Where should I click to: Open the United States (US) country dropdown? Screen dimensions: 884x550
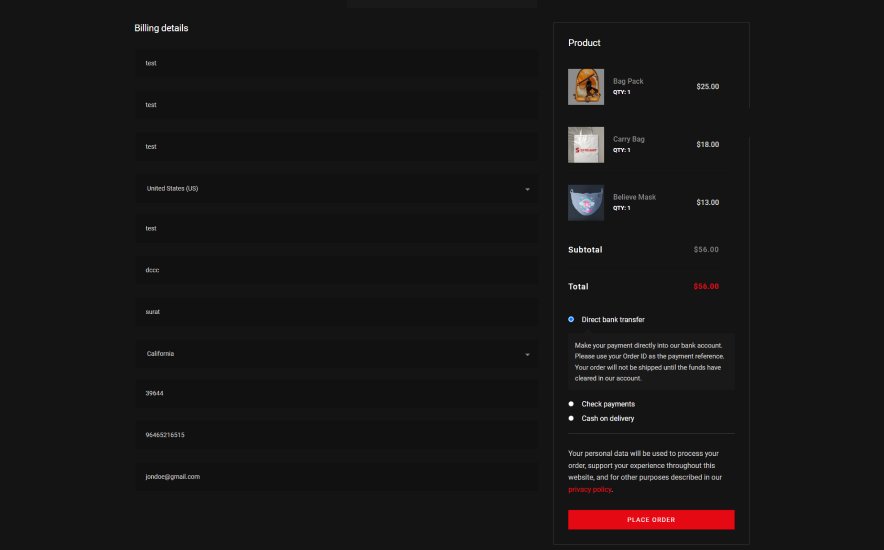coord(336,189)
